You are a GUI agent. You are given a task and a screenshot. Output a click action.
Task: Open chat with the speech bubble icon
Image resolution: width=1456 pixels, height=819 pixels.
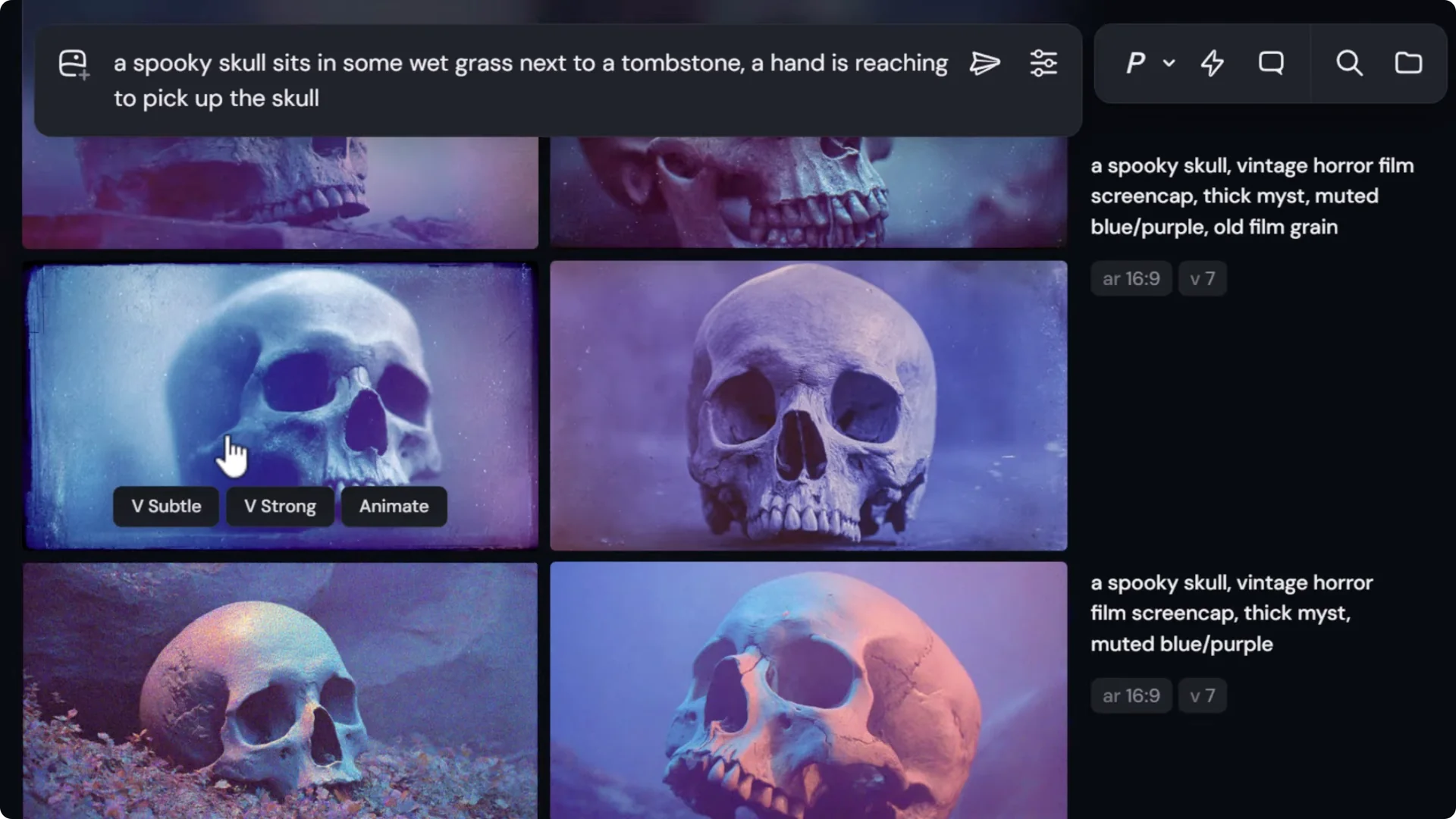pyautogui.click(x=1271, y=64)
